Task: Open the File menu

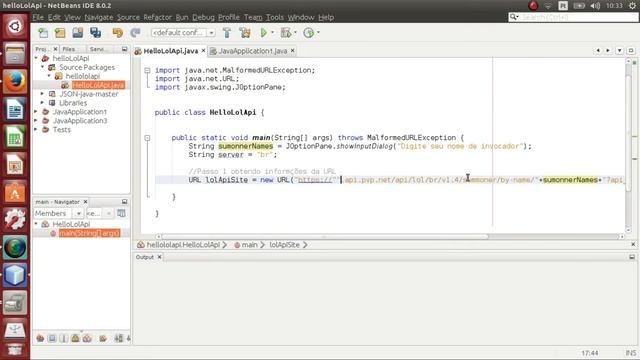Action: pyautogui.click(x=38, y=17)
